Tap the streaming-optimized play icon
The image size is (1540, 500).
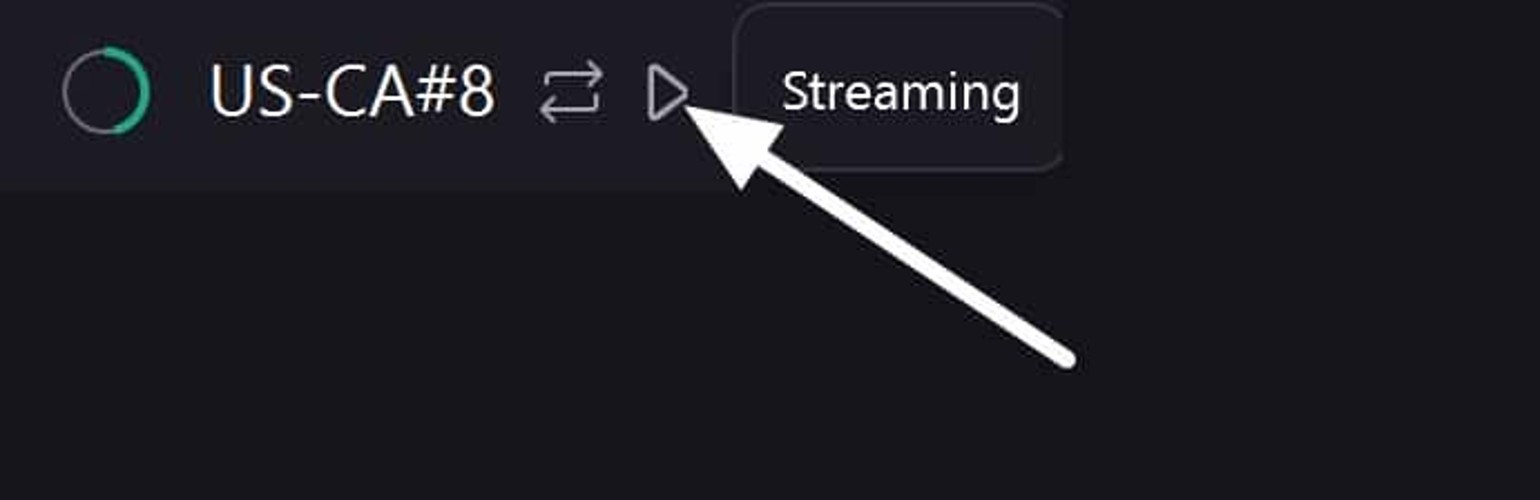coord(667,93)
